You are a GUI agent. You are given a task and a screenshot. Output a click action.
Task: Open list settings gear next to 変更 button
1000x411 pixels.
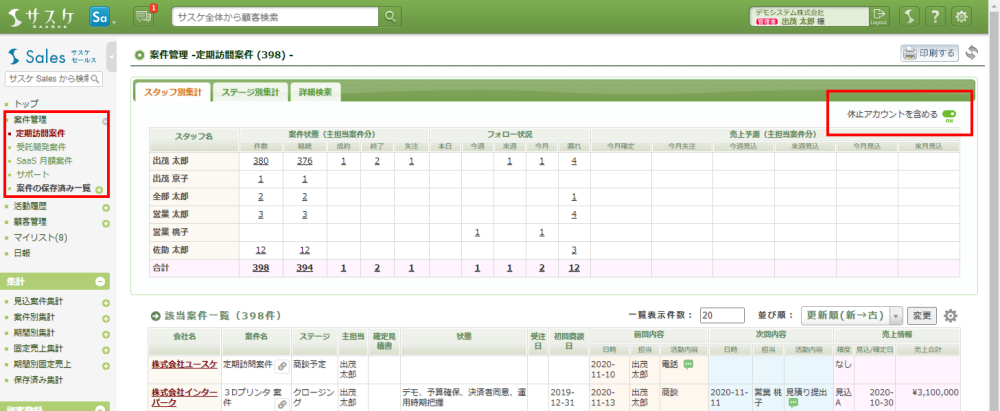pyautogui.click(x=951, y=315)
